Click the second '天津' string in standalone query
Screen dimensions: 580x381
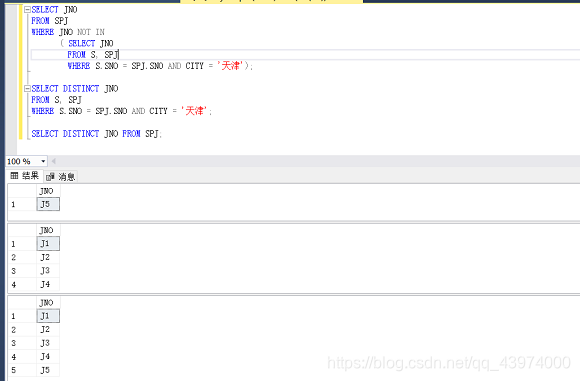194,111
